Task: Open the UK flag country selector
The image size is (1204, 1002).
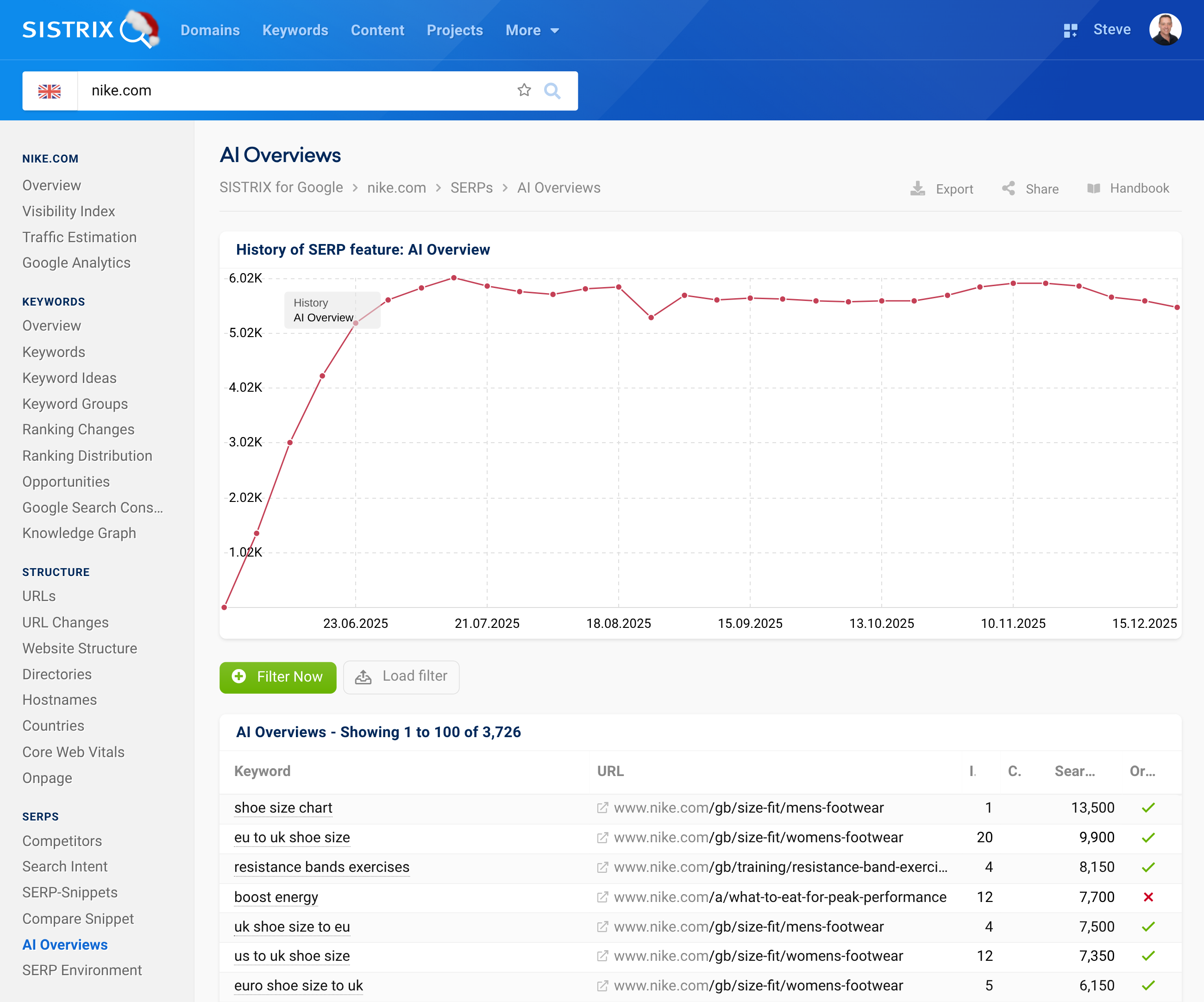Action: pos(50,91)
